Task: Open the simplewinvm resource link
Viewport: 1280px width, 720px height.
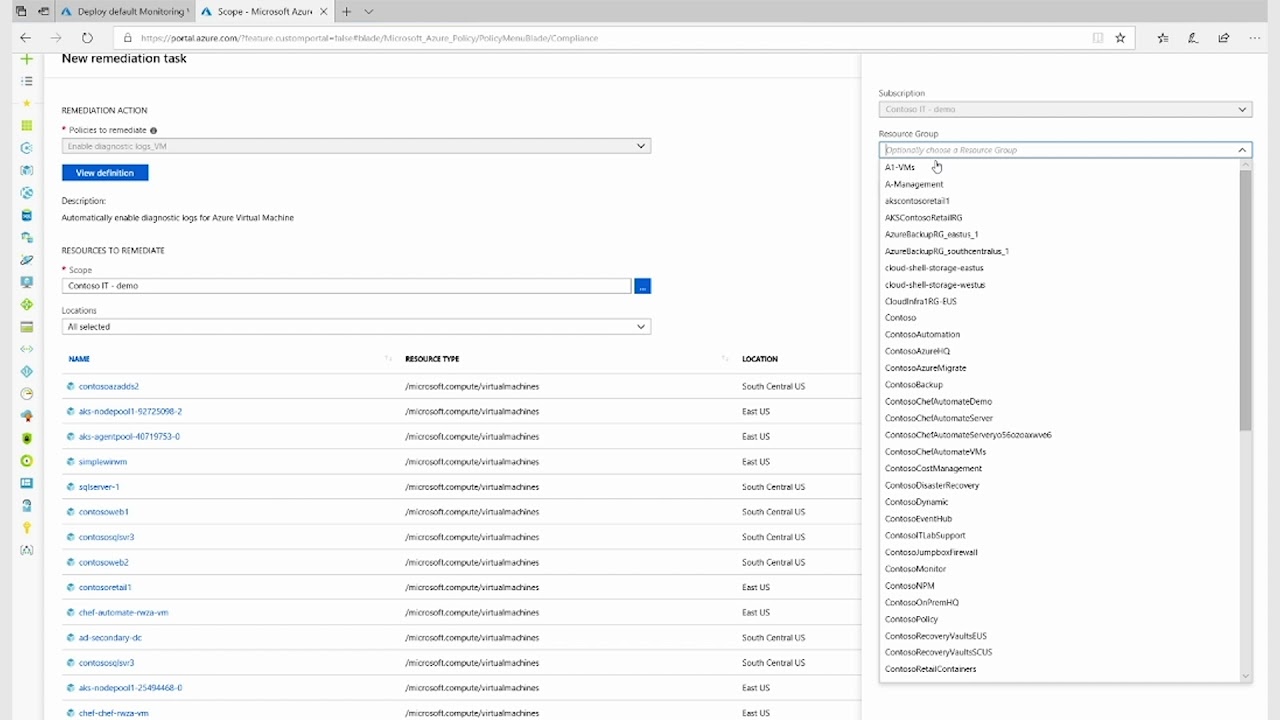Action: (x=103, y=462)
